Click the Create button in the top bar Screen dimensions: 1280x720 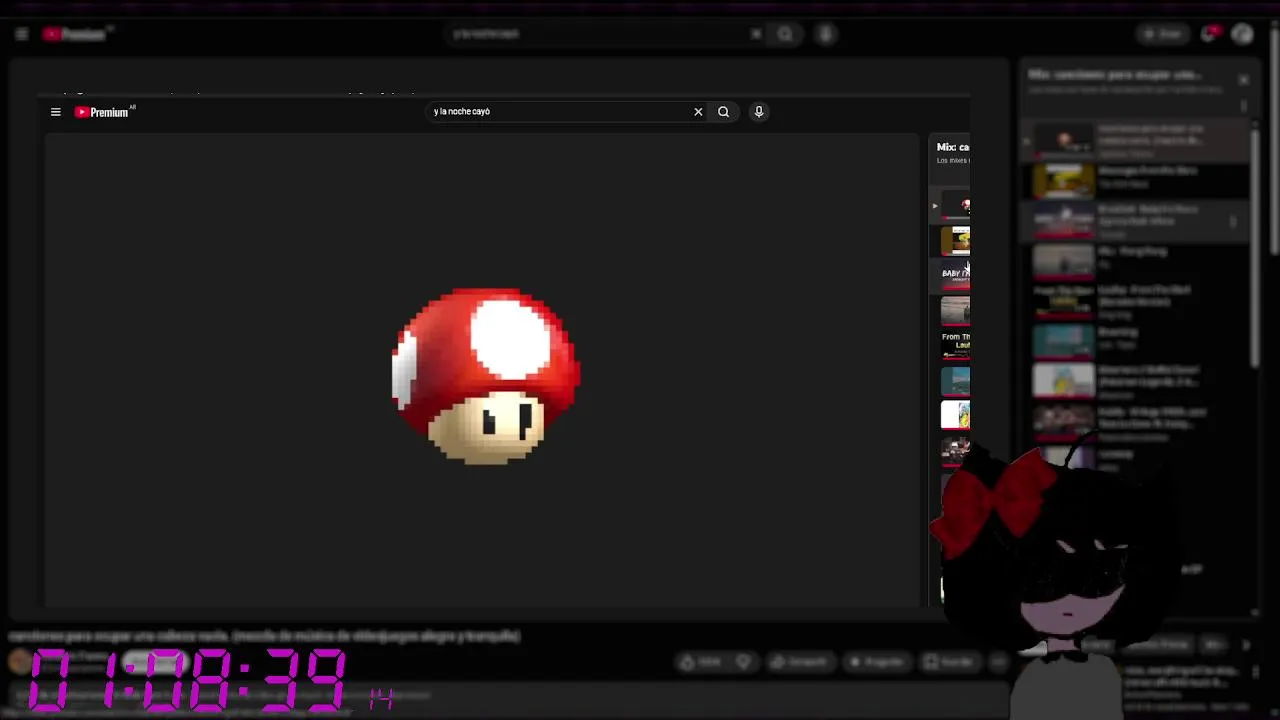click(1162, 34)
